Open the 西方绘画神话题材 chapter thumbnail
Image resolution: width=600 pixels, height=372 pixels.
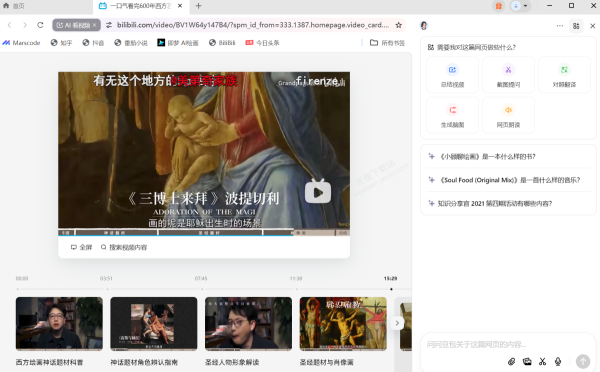pos(59,324)
